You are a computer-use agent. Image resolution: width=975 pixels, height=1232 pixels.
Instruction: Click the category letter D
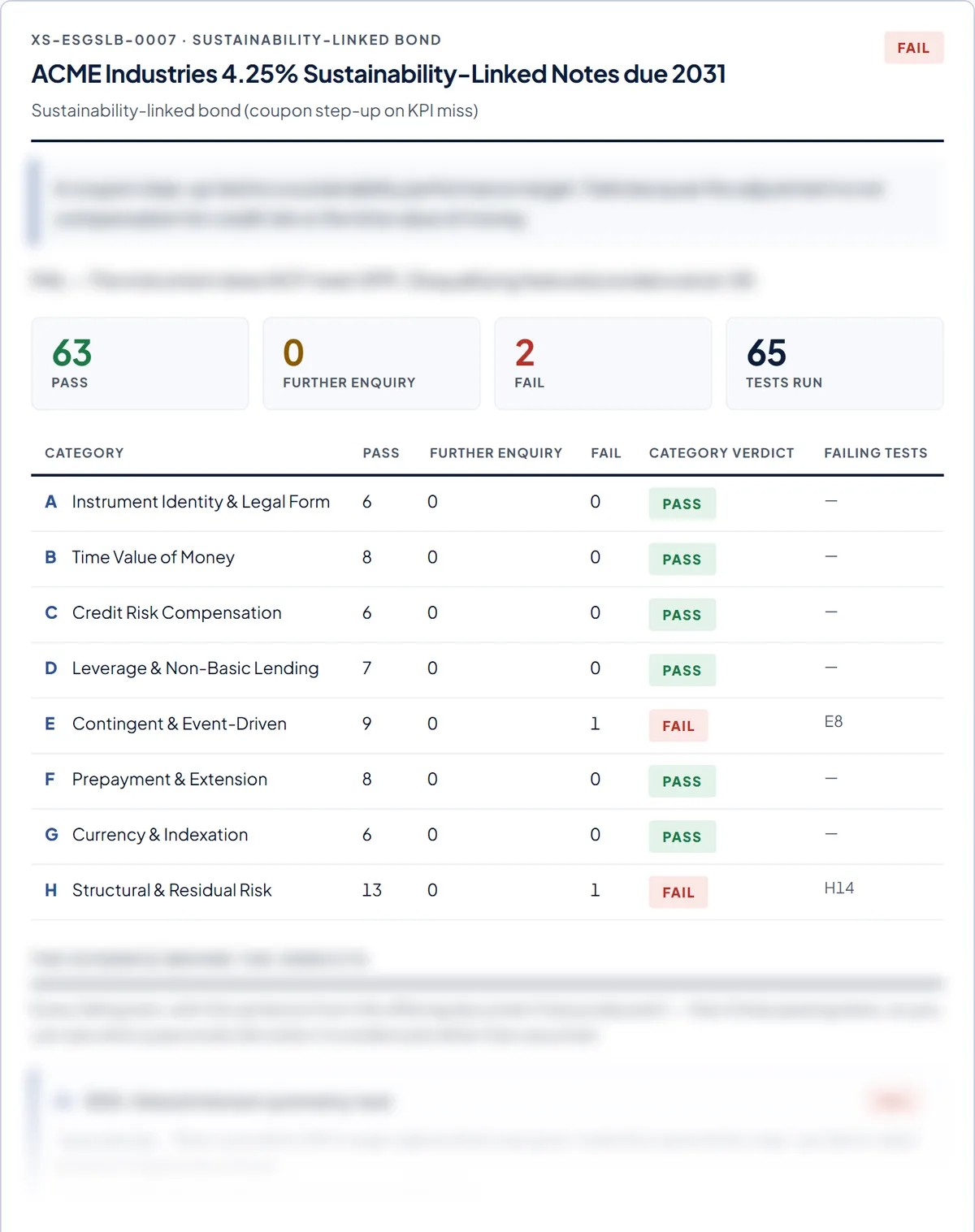(50, 668)
